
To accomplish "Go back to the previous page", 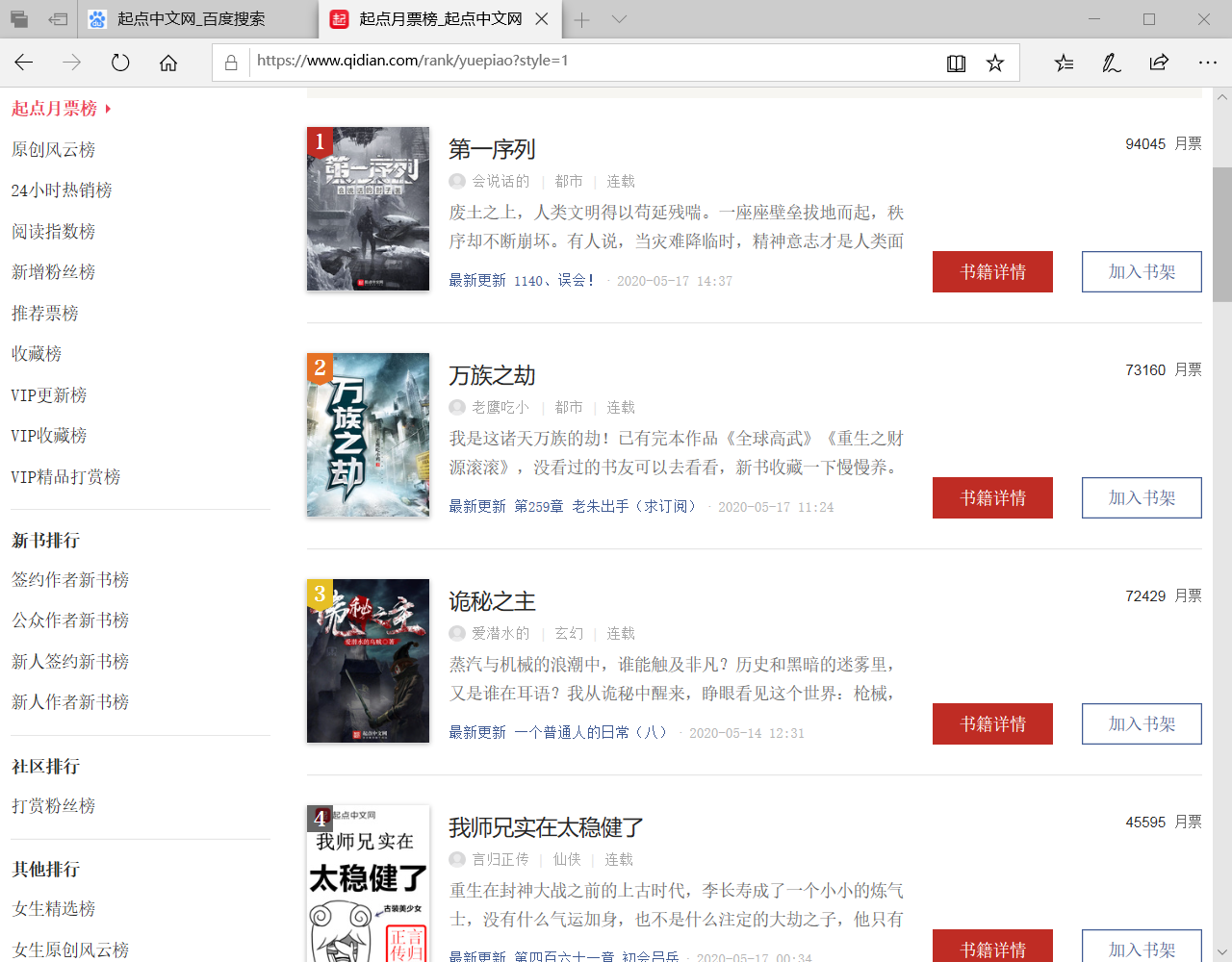I will (x=24, y=63).
